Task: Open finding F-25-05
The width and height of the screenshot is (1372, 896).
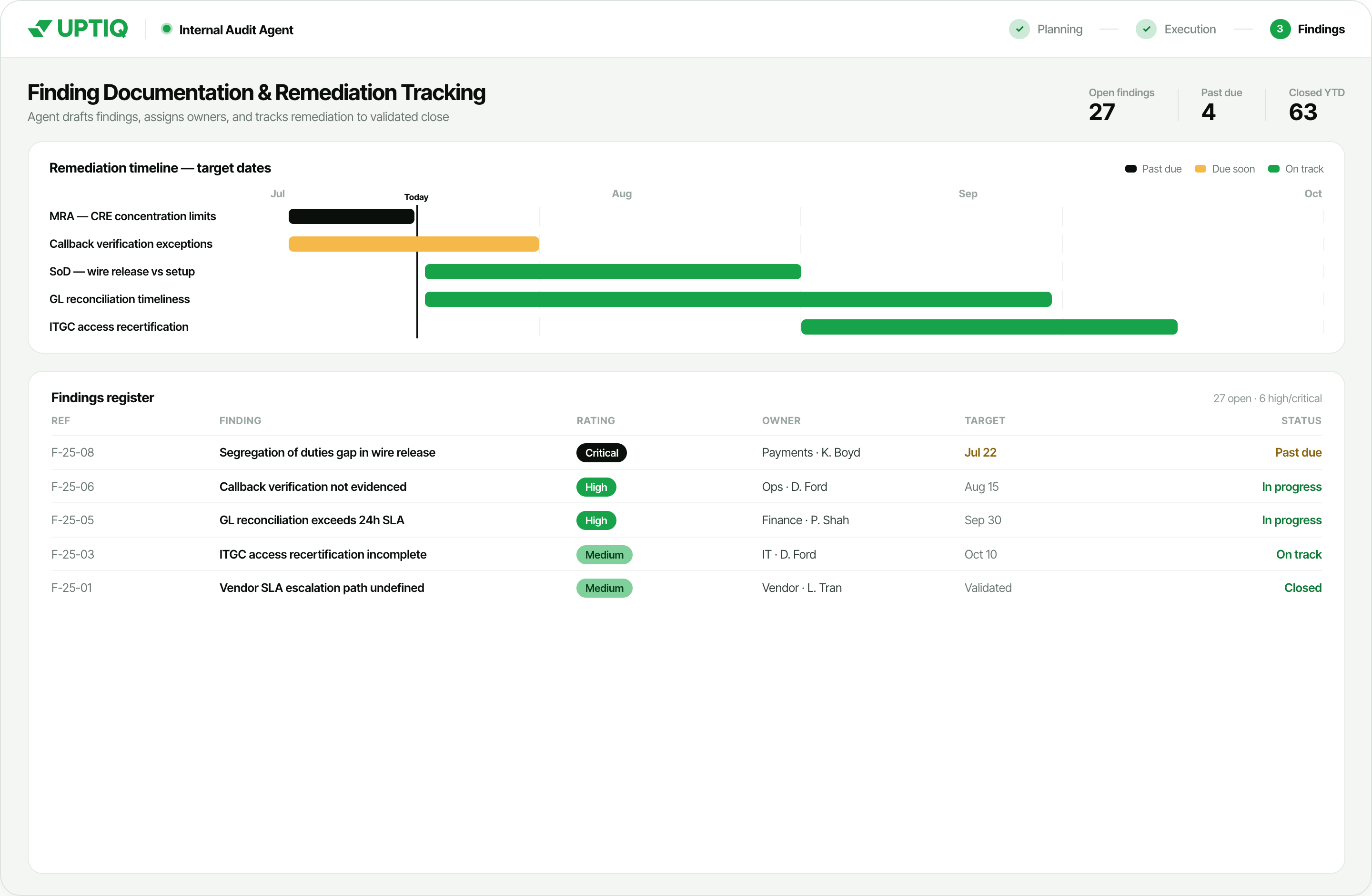Action: [x=72, y=520]
